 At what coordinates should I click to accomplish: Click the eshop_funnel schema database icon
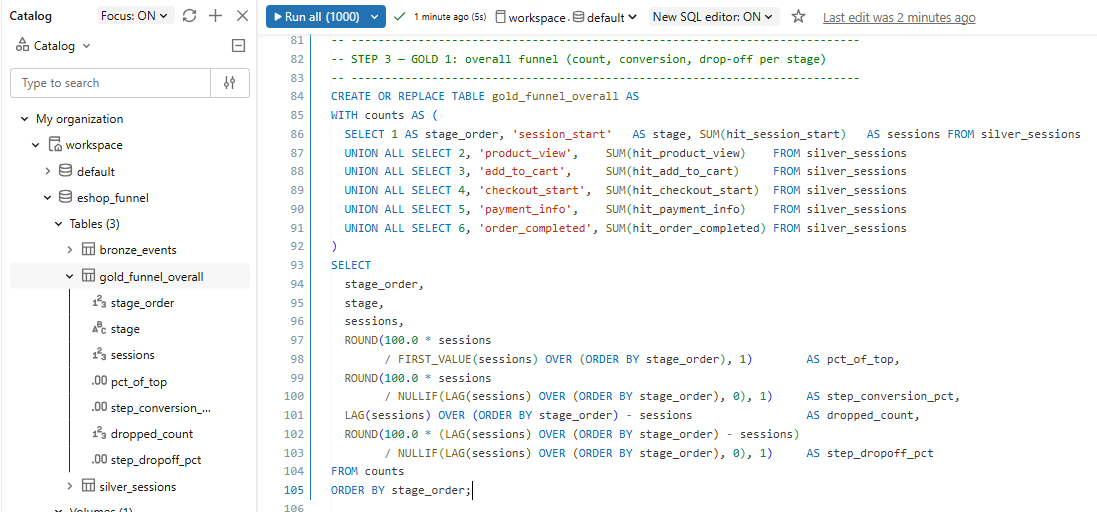65,197
